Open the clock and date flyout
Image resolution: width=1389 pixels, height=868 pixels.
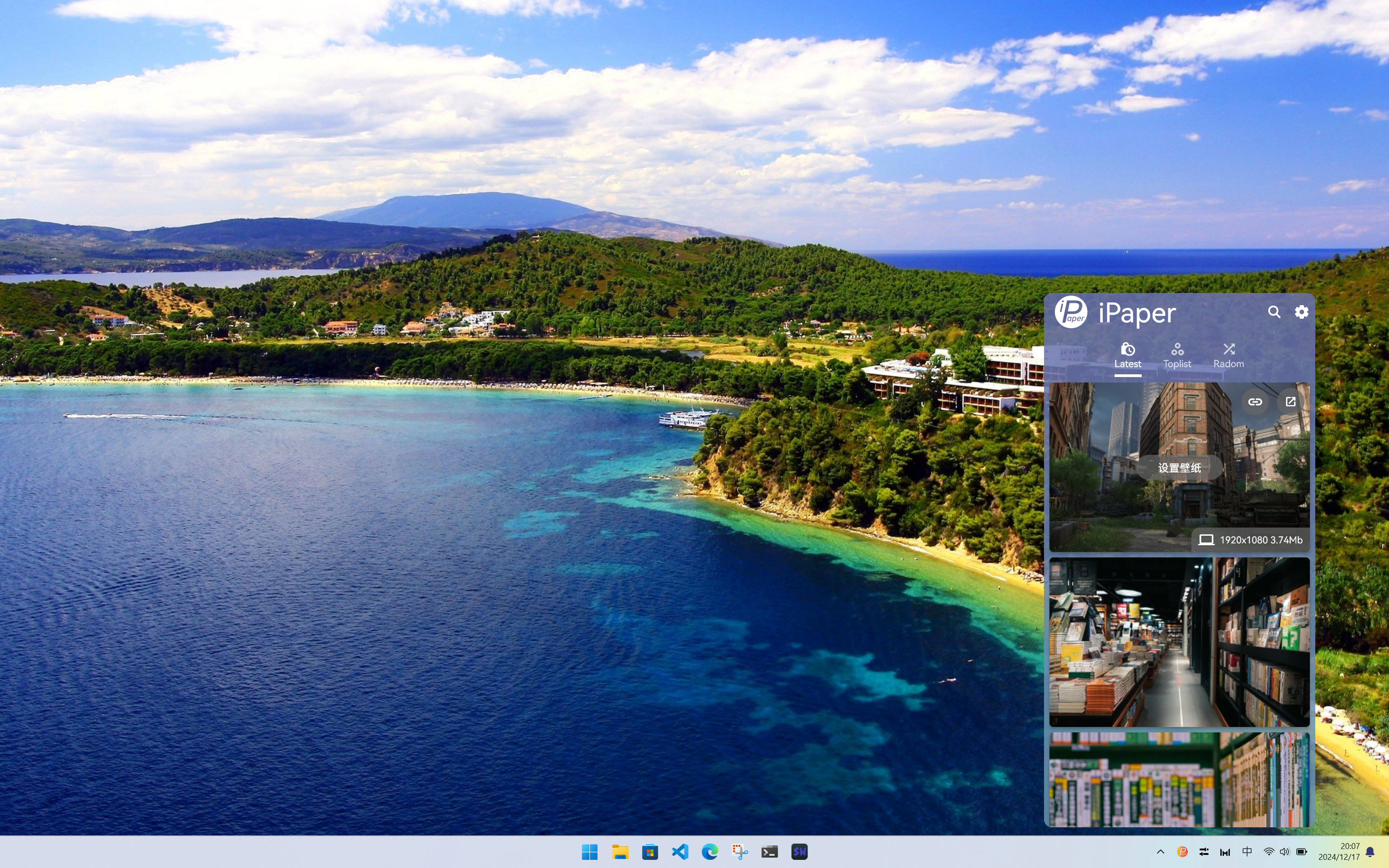click(x=1339, y=851)
